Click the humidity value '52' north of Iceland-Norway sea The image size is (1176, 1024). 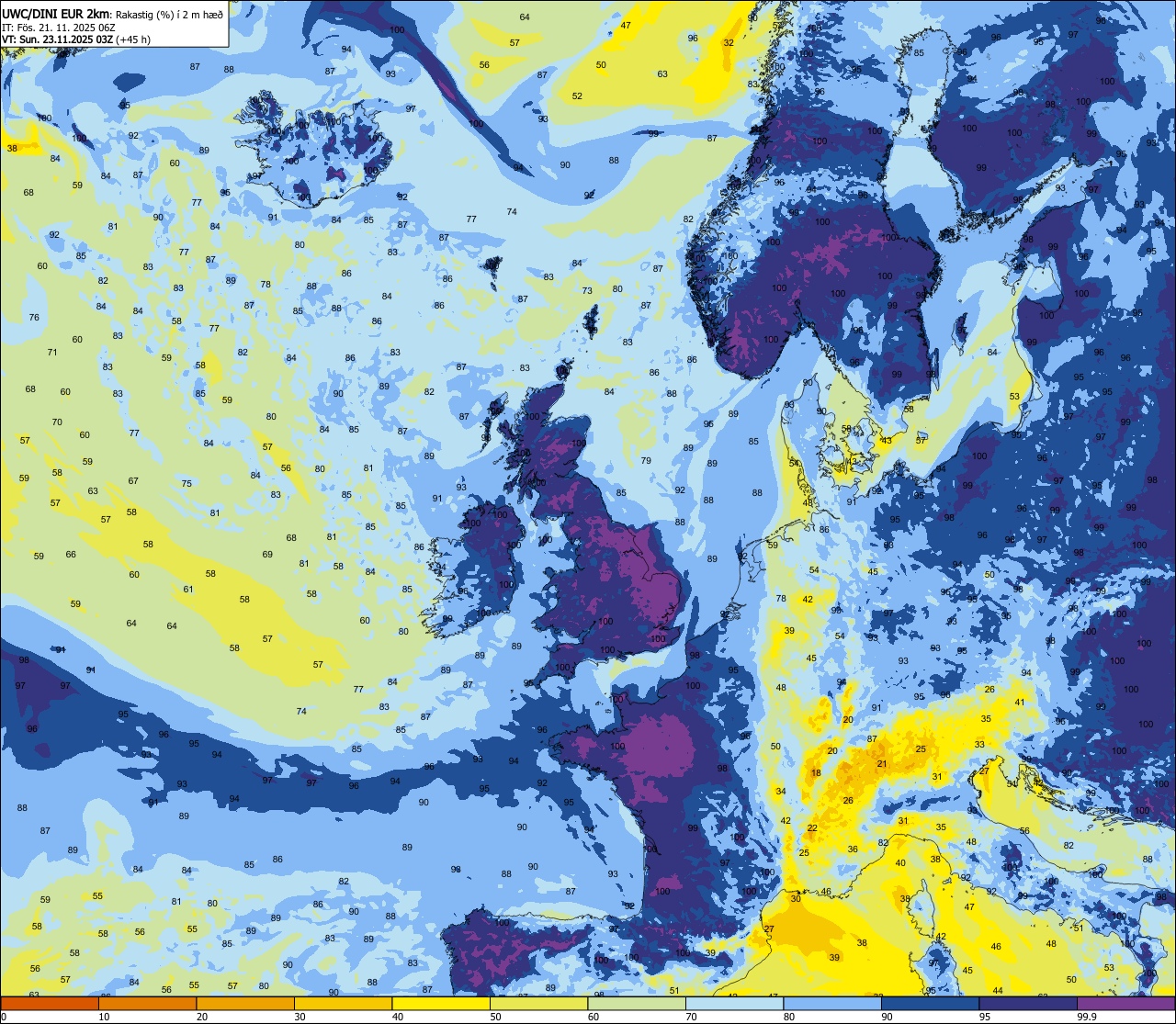(x=577, y=96)
